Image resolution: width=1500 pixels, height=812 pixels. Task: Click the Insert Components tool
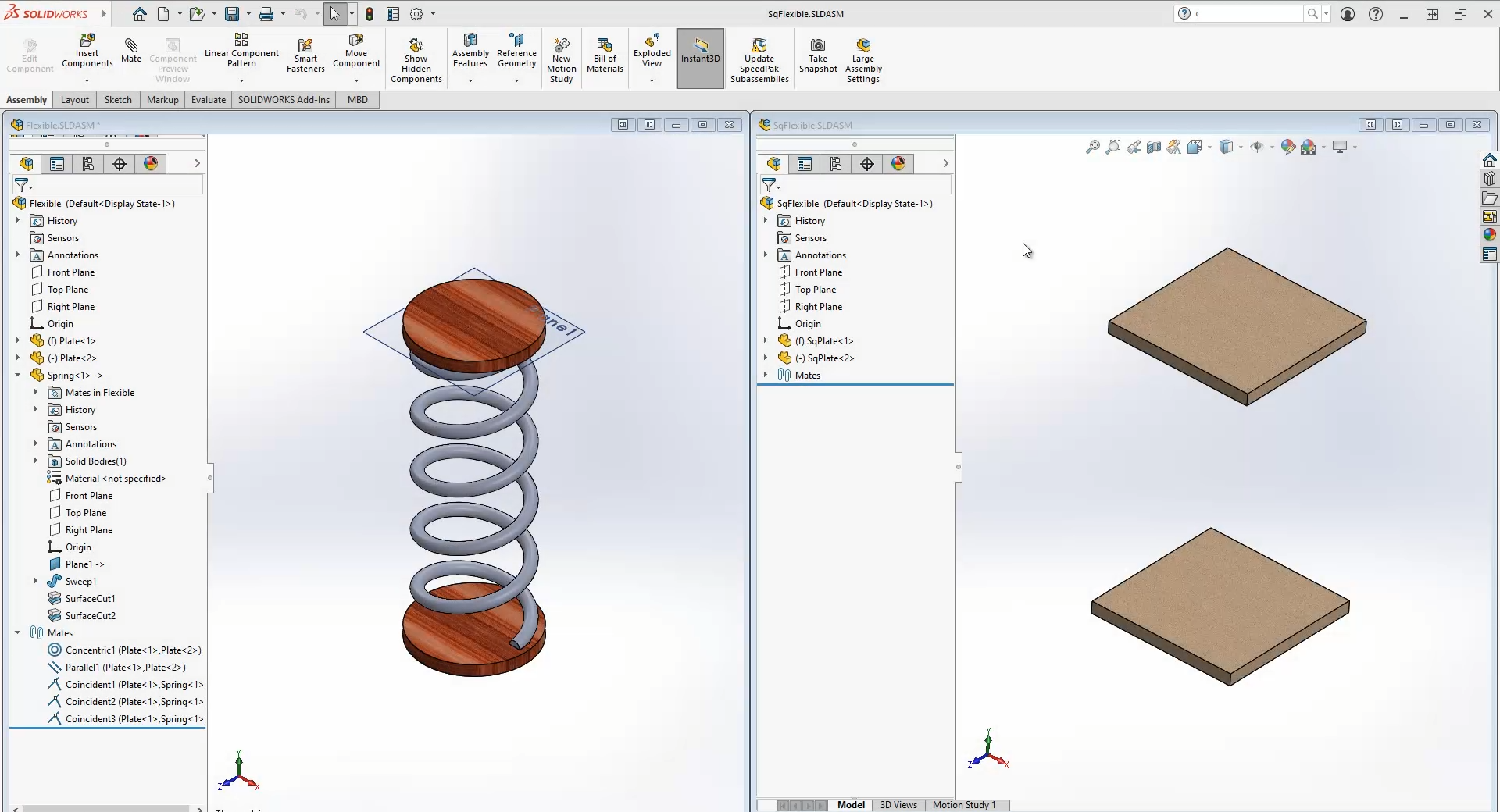pyautogui.click(x=87, y=51)
